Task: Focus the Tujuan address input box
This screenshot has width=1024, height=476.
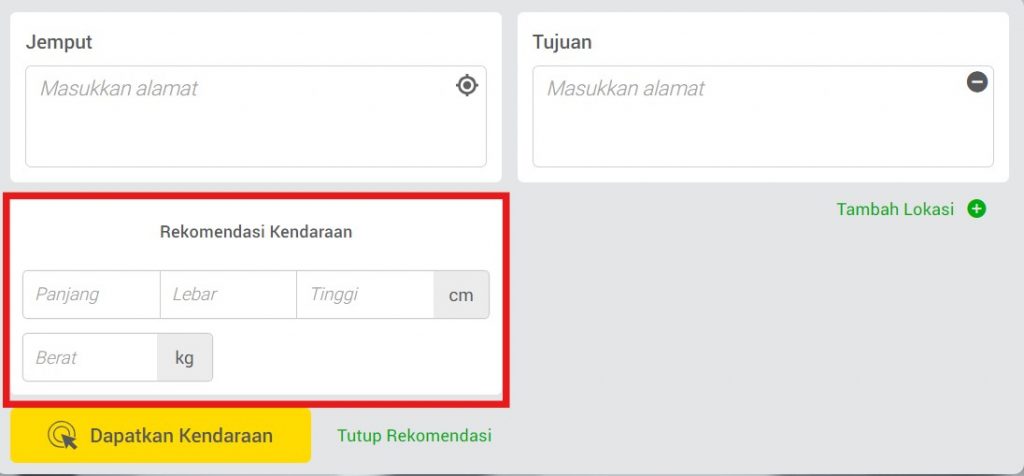Action: click(x=763, y=116)
